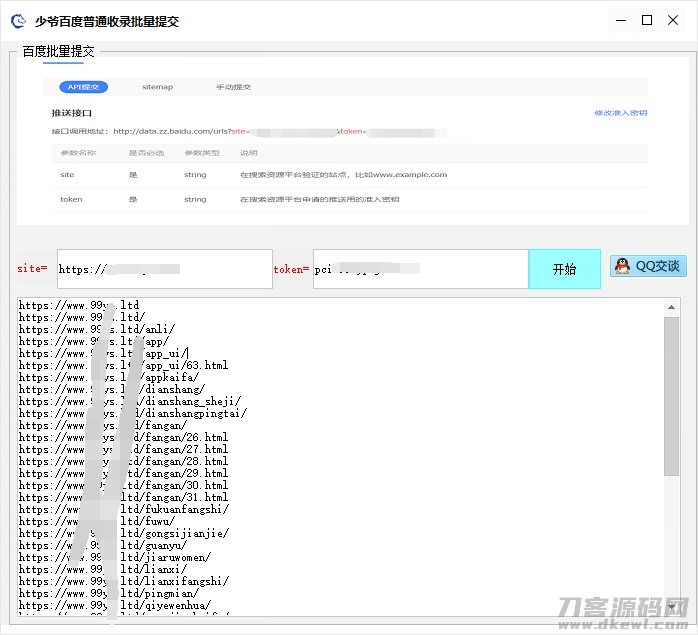698x635 pixels.
Task: Click the 'token' parameter name cell
Action: click(x=71, y=199)
